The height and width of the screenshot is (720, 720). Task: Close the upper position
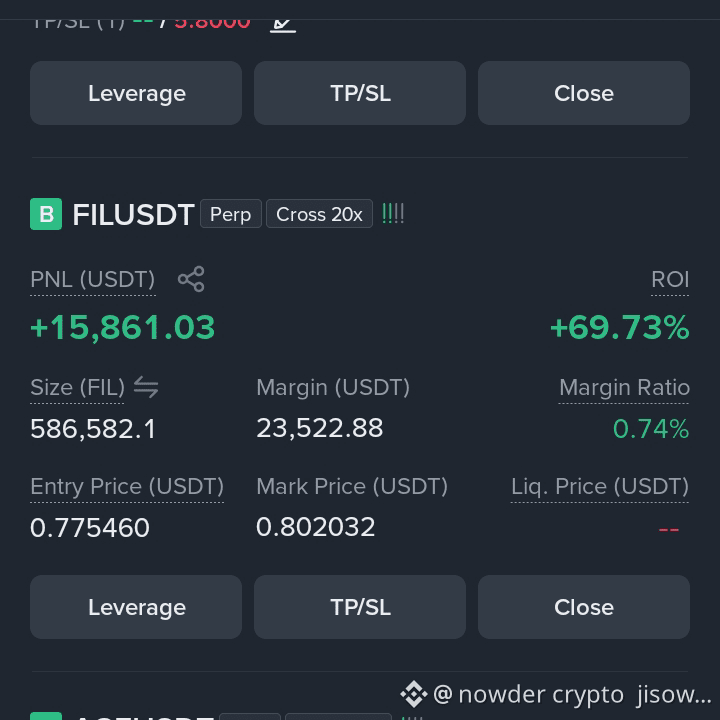584,93
